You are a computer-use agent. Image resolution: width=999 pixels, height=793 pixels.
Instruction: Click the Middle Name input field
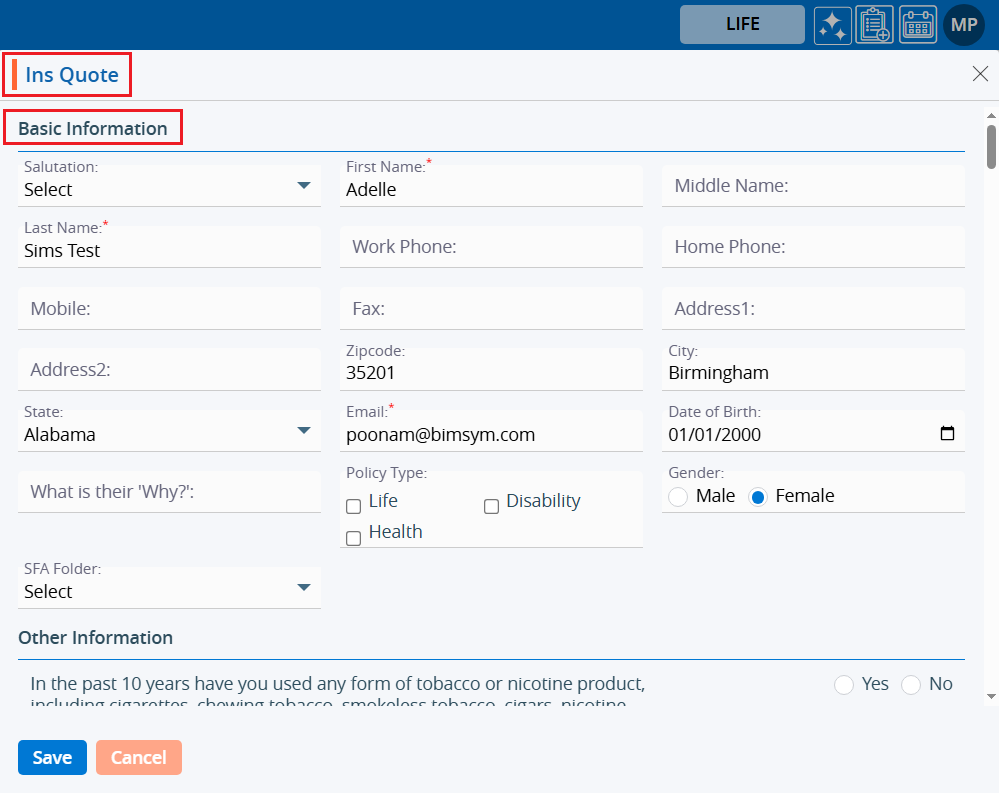[812, 186]
